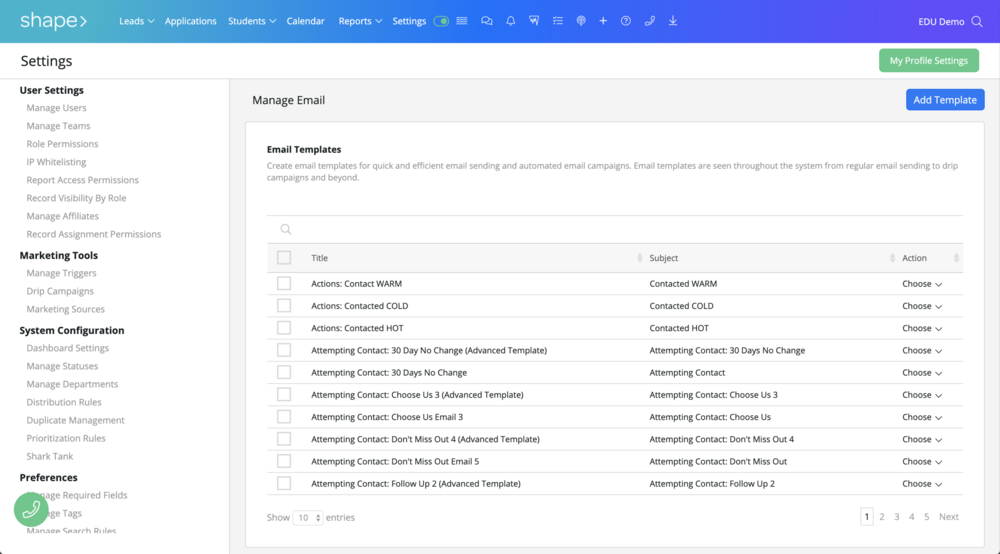Click the search icon above the templates table

tap(286, 230)
